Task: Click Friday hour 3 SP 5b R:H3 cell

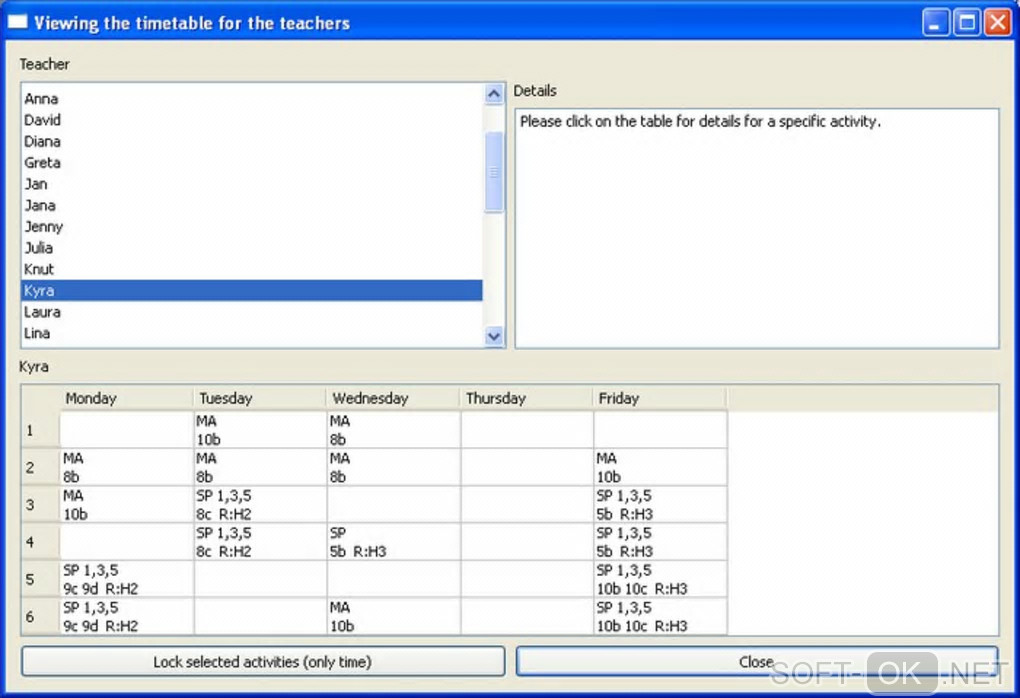Action: pos(660,505)
